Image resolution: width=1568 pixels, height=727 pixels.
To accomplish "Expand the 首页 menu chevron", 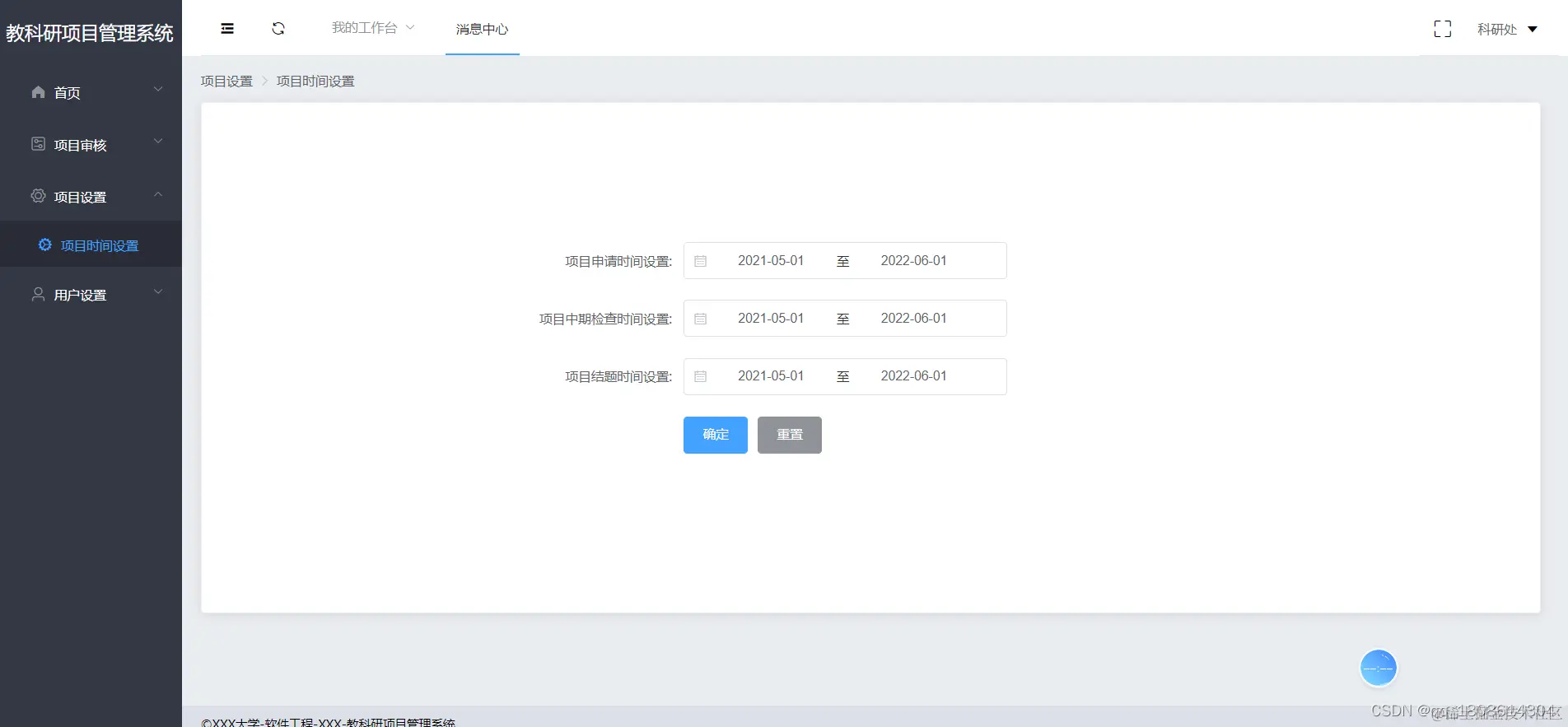I will (x=158, y=89).
